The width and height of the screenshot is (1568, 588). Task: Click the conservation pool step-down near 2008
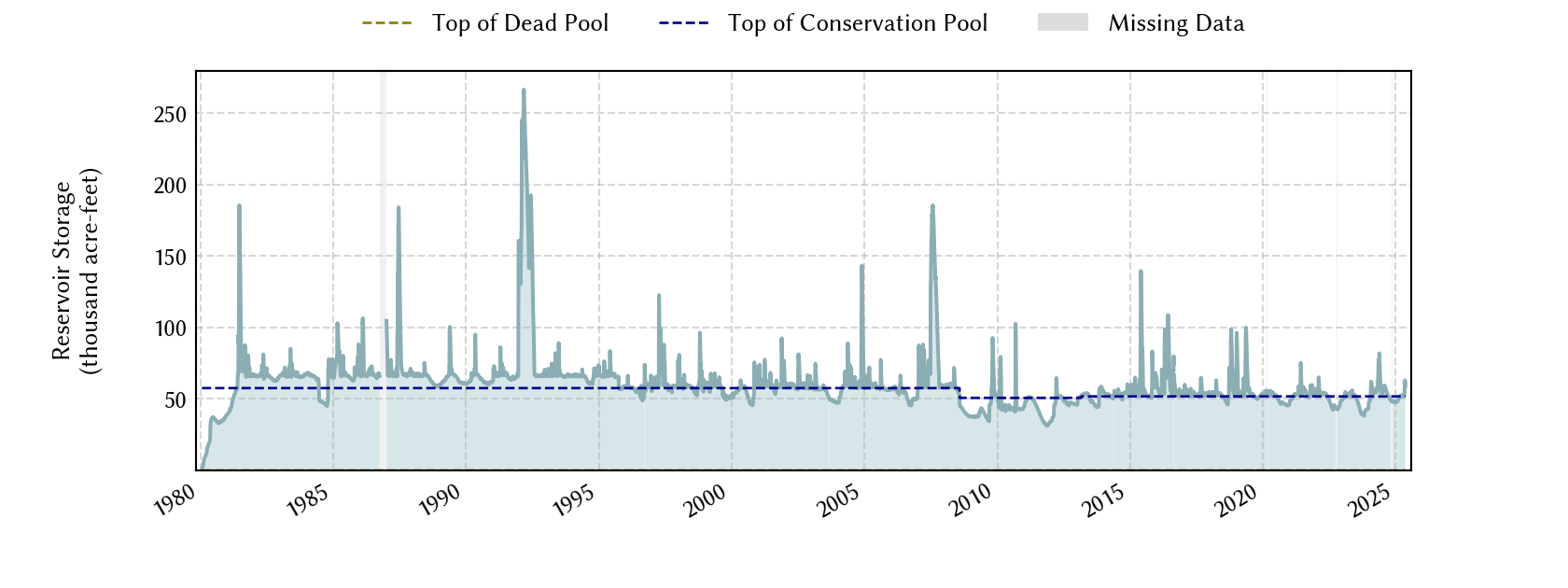pyautogui.click(x=959, y=393)
